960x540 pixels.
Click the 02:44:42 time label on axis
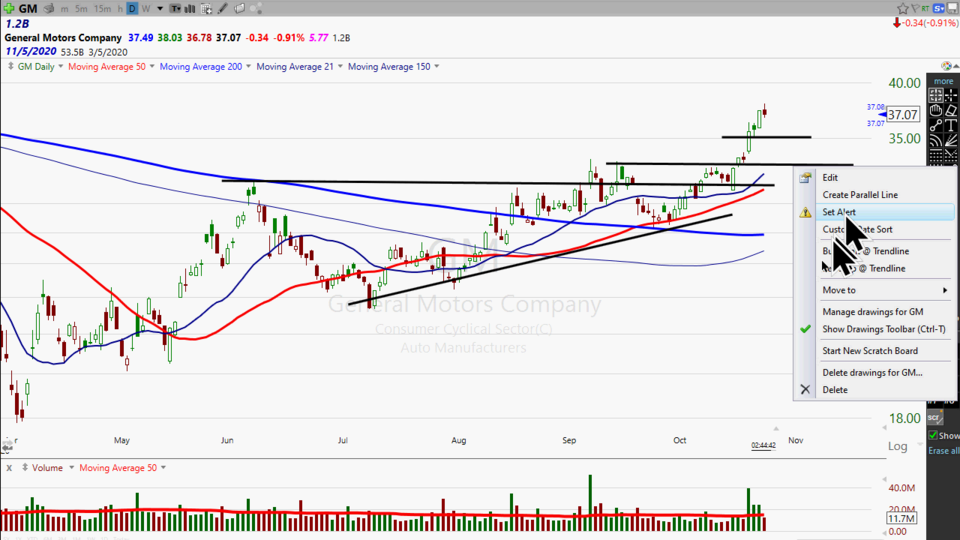coord(763,445)
